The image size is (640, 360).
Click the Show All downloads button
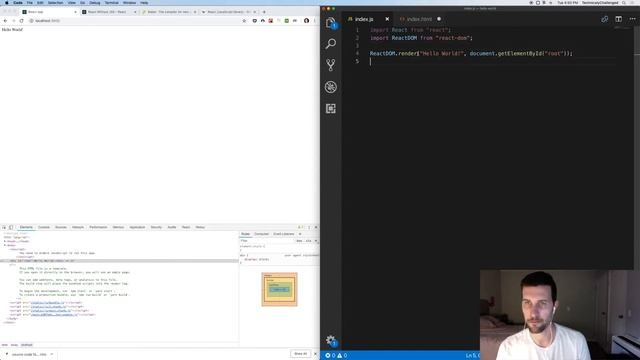(300, 354)
